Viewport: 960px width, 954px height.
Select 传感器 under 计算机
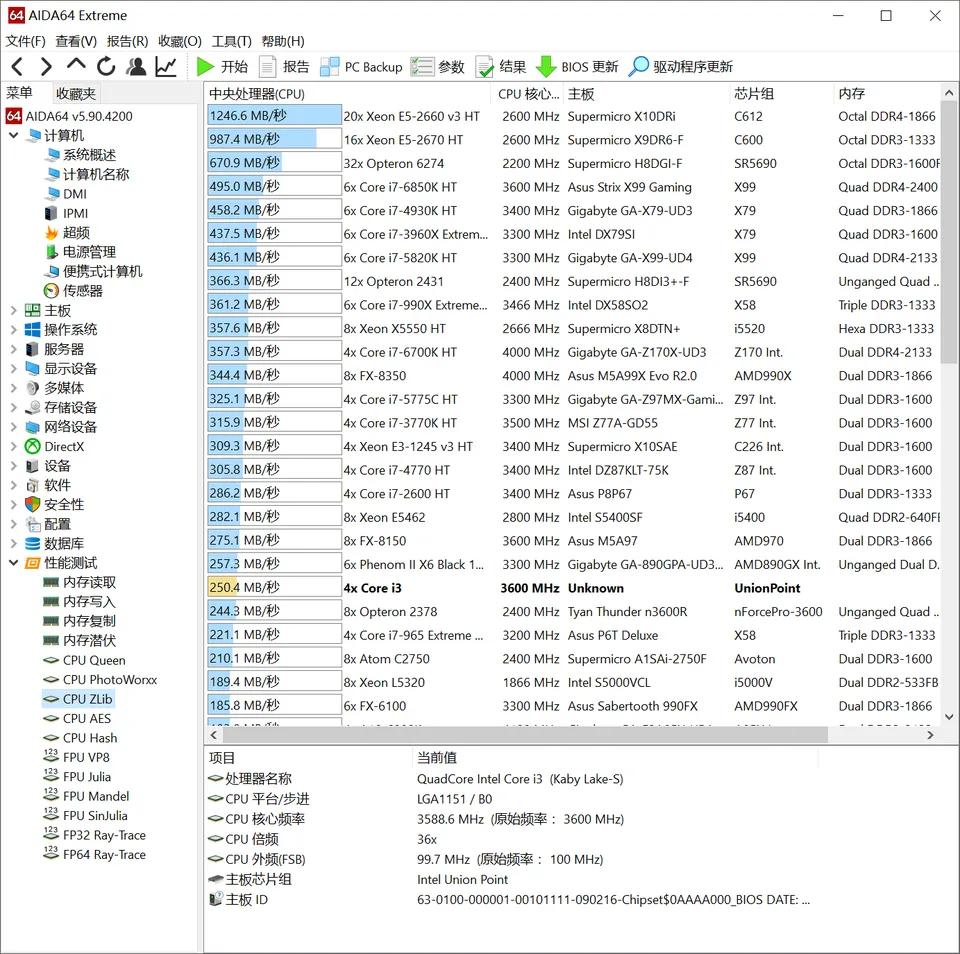pos(82,291)
